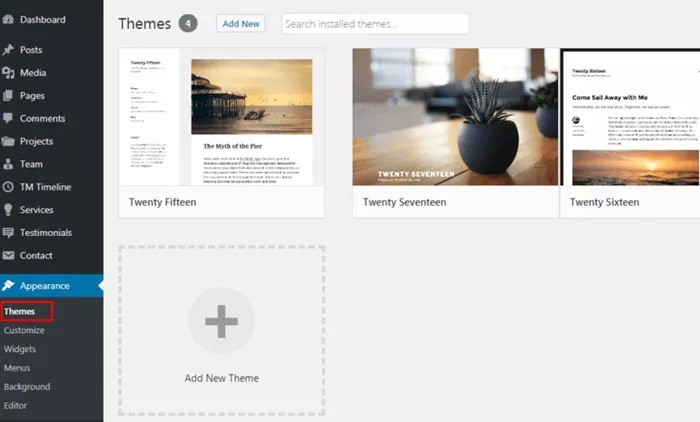Click the Posts pushpin icon
The height and width of the screenshot is (422, 700).
click(8, 50)
